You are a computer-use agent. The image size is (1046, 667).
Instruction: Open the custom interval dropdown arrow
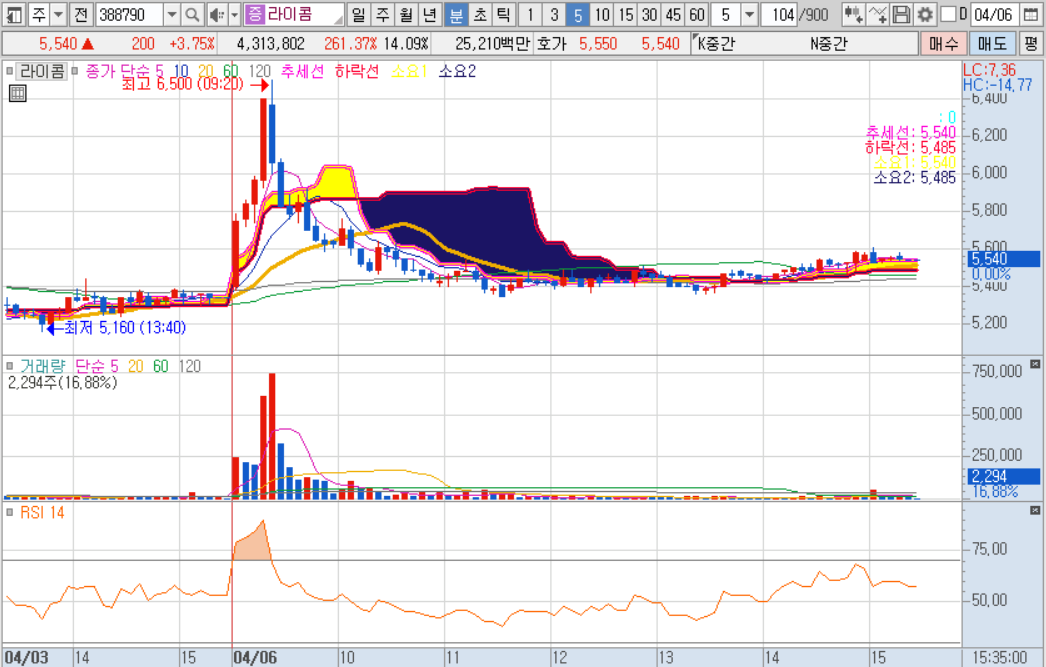point(750,14)
